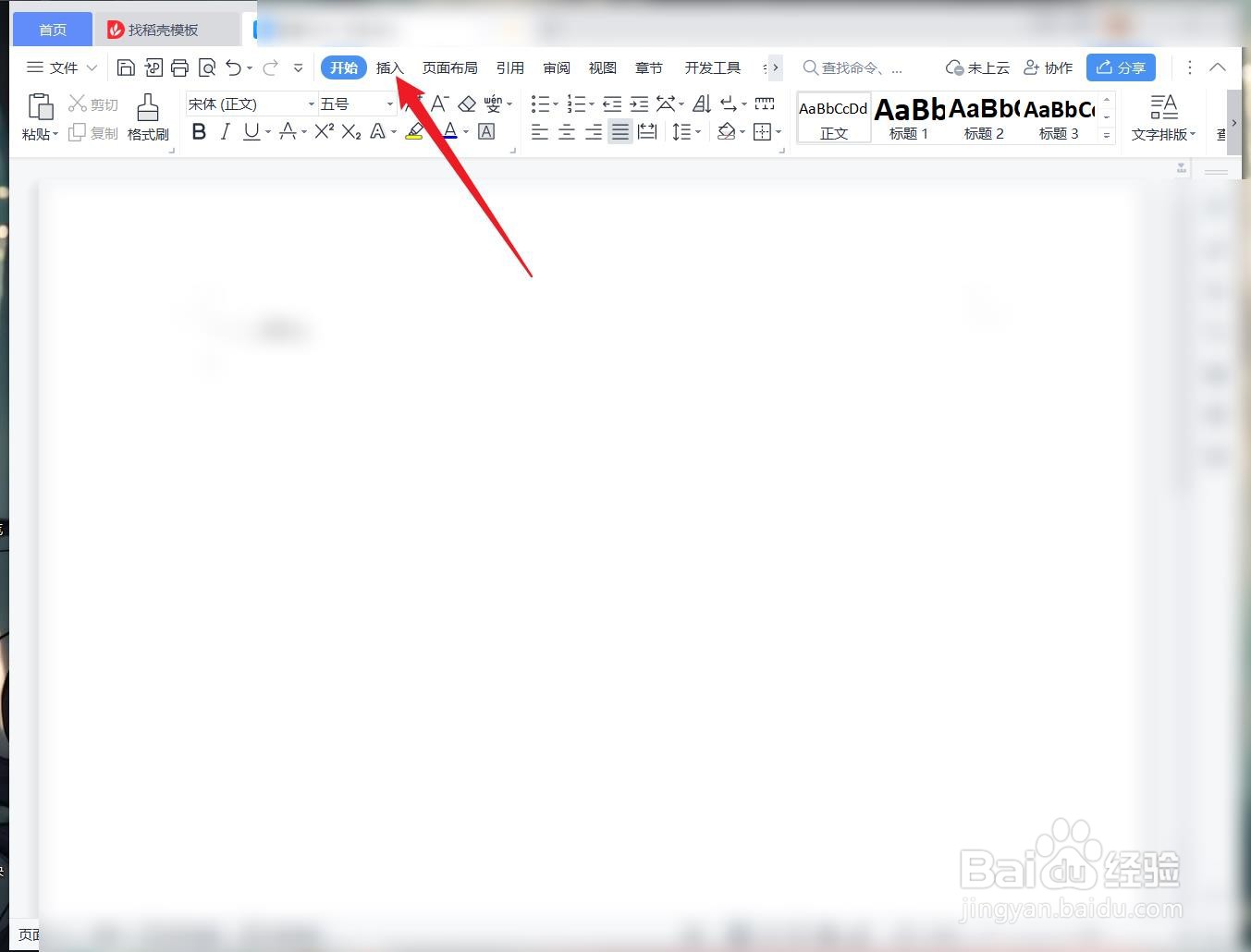Click decrease indent icon
This screenshot has width=1251, height=952.
click(612, 104)
